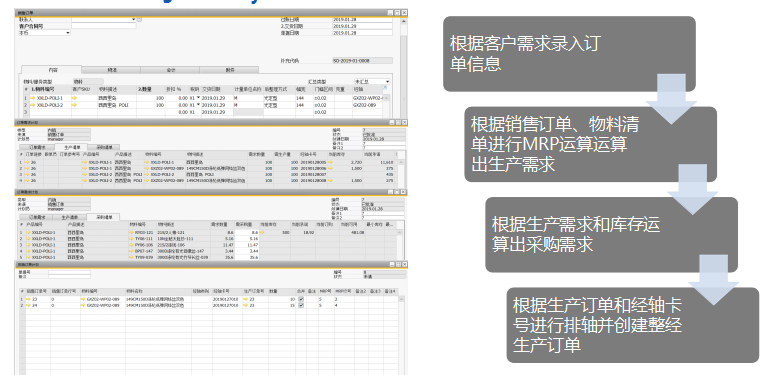Click customer SKU arrow in sales order row 2

pos(75,105)
